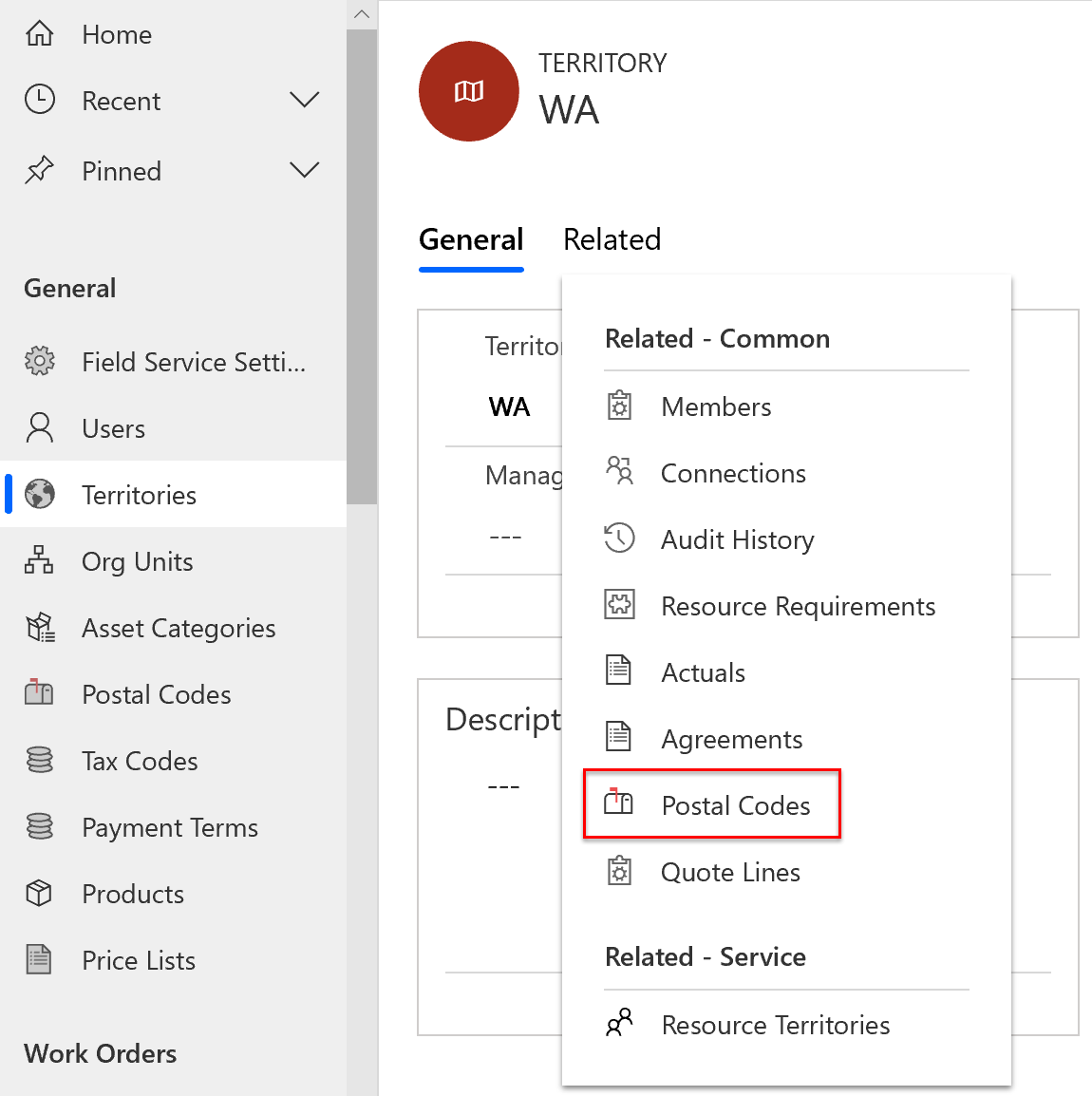Click the Products box icon
The image size is (1092, 1096).
pyautogui.click(x=40, y=893)
